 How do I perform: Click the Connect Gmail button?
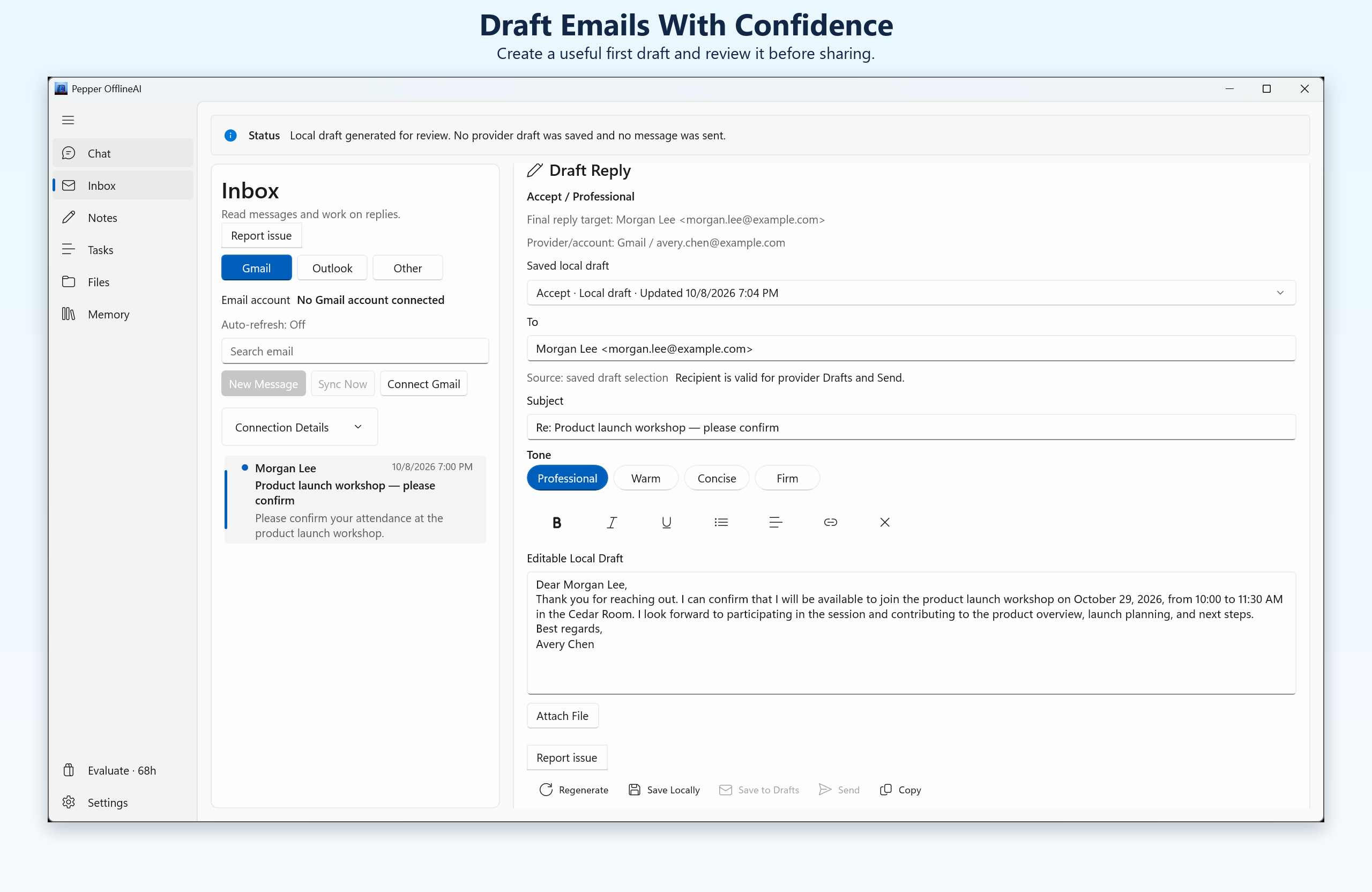(x=424, y=384)
